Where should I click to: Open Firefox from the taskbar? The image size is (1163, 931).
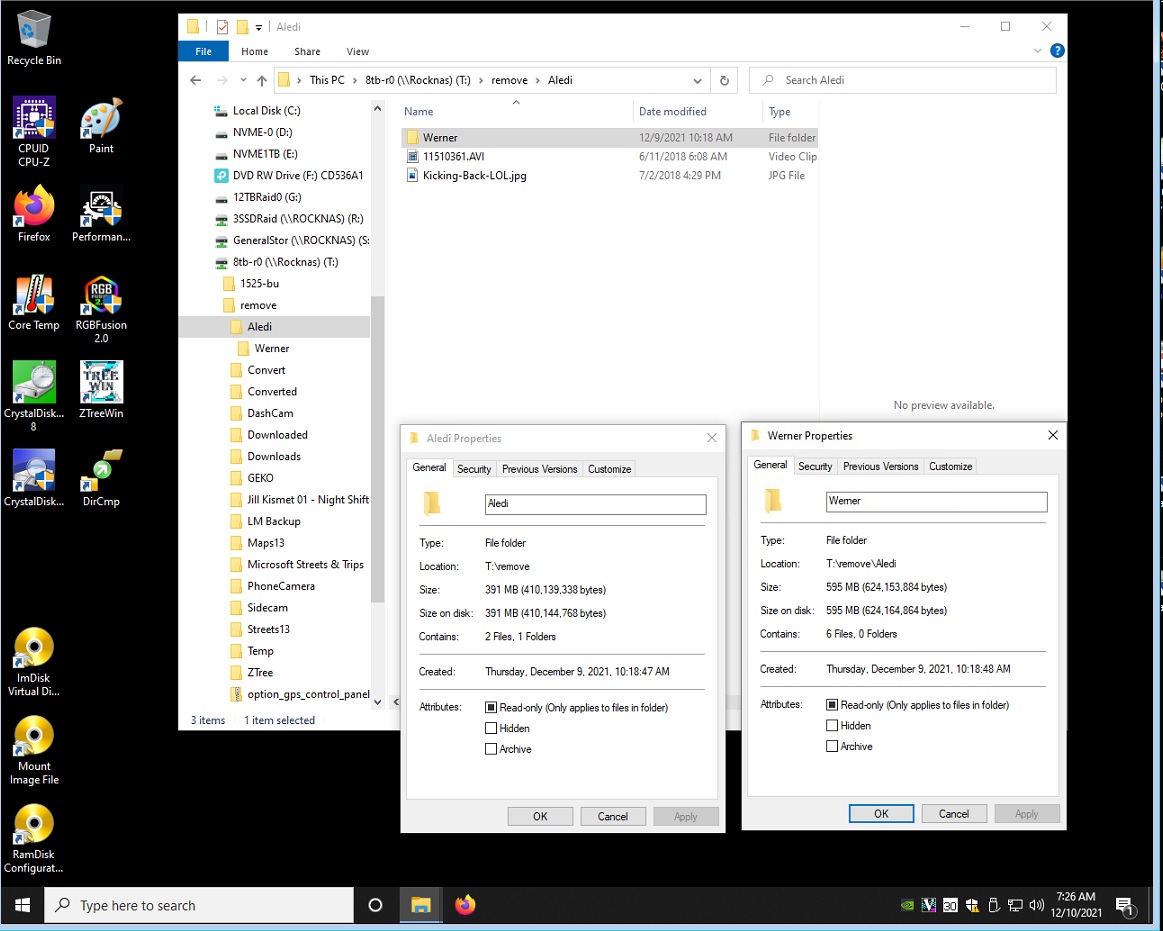tap(464, 905)
